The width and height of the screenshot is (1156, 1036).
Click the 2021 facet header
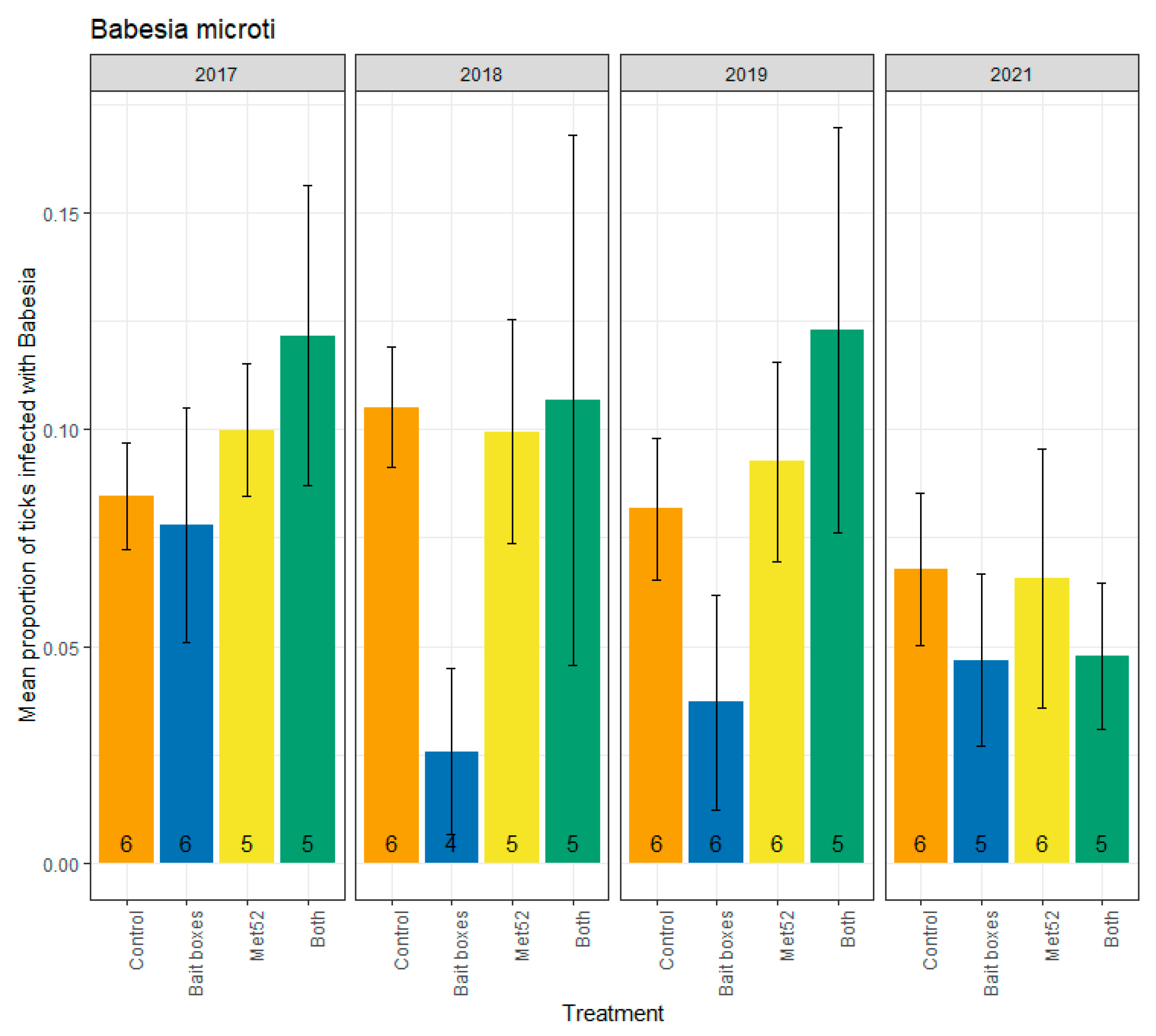[x=1011, y=74]
